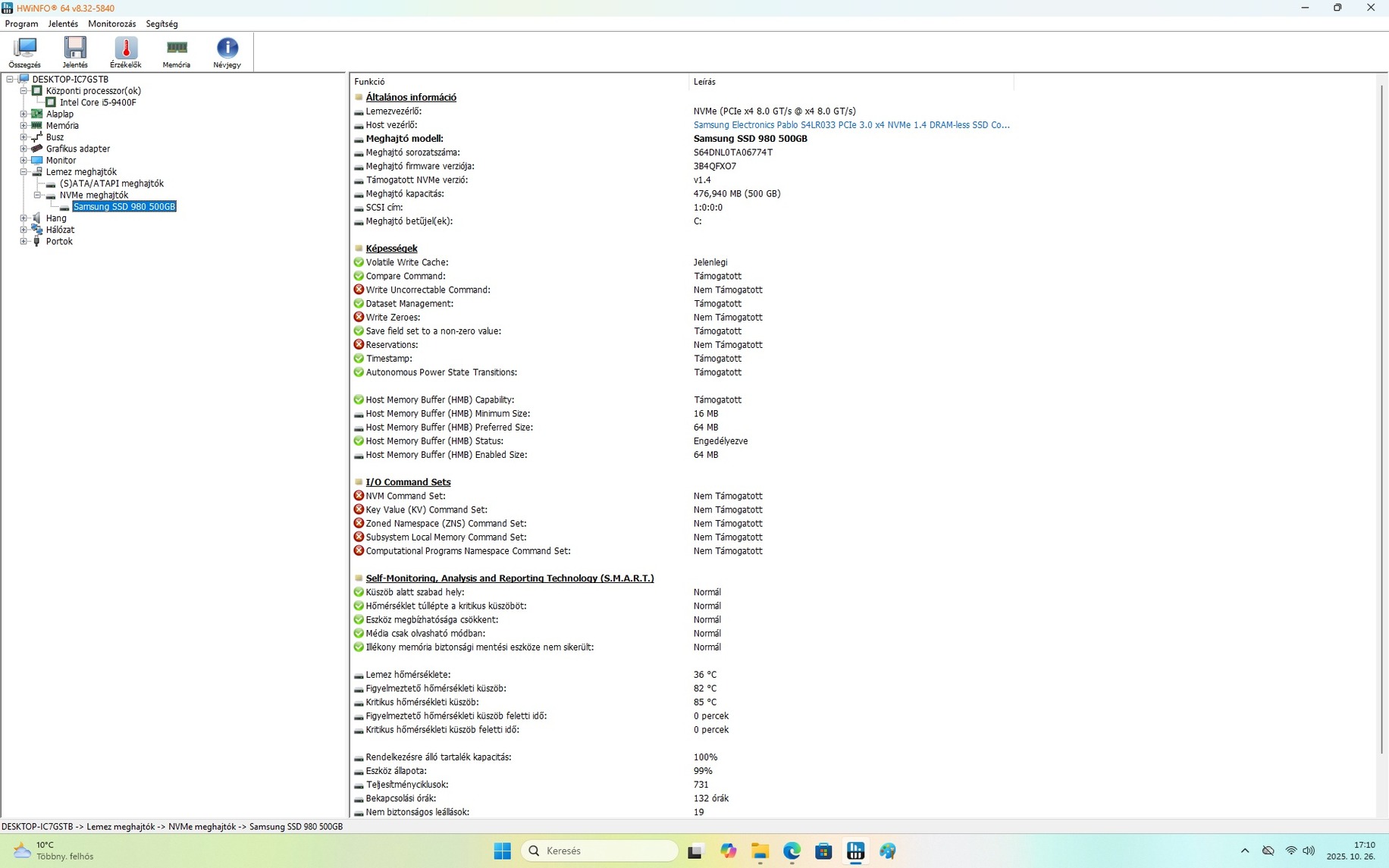Select Intel Core i5-9400F in tree

pyautogui.click(x=98, y=102)
